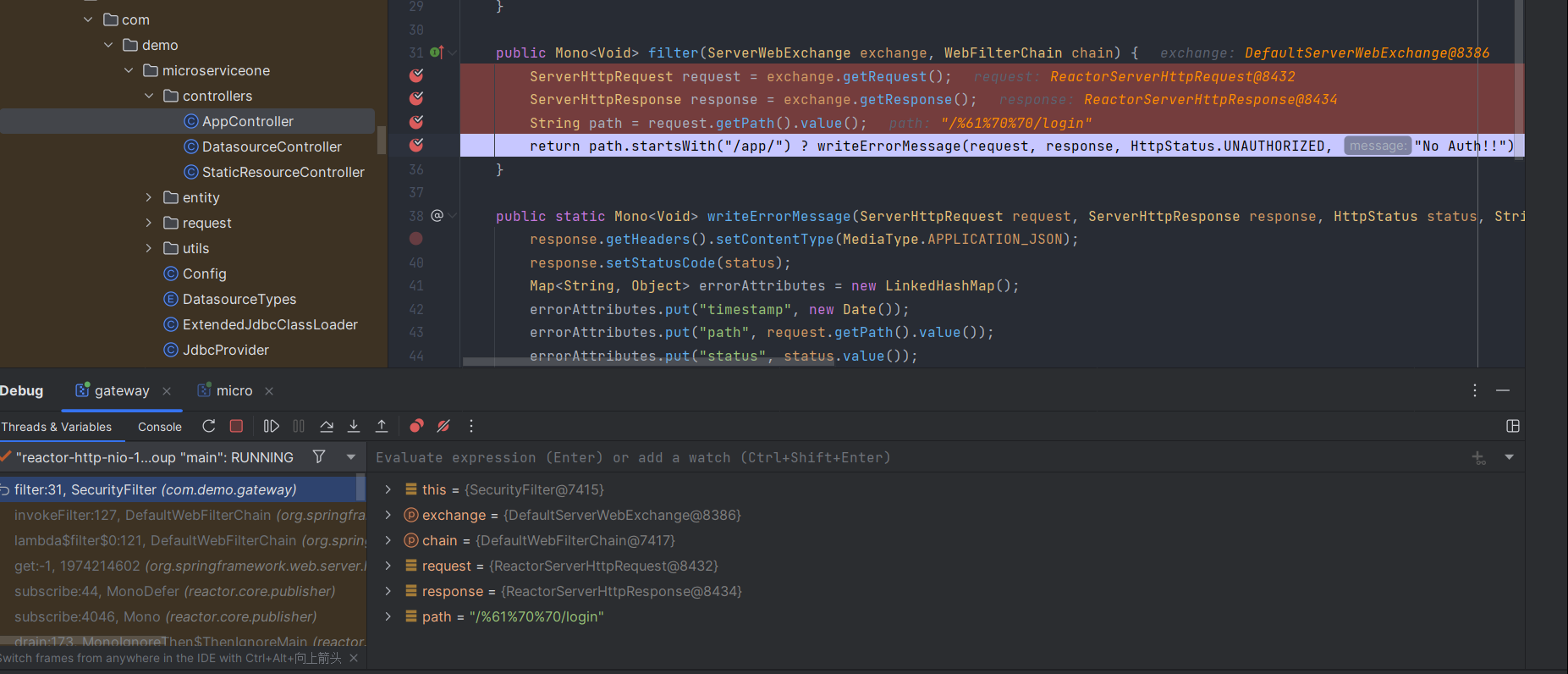Switch to the gateway debug tab
1568x674 pixels.
pyautogui.click(x=122, y=390)
